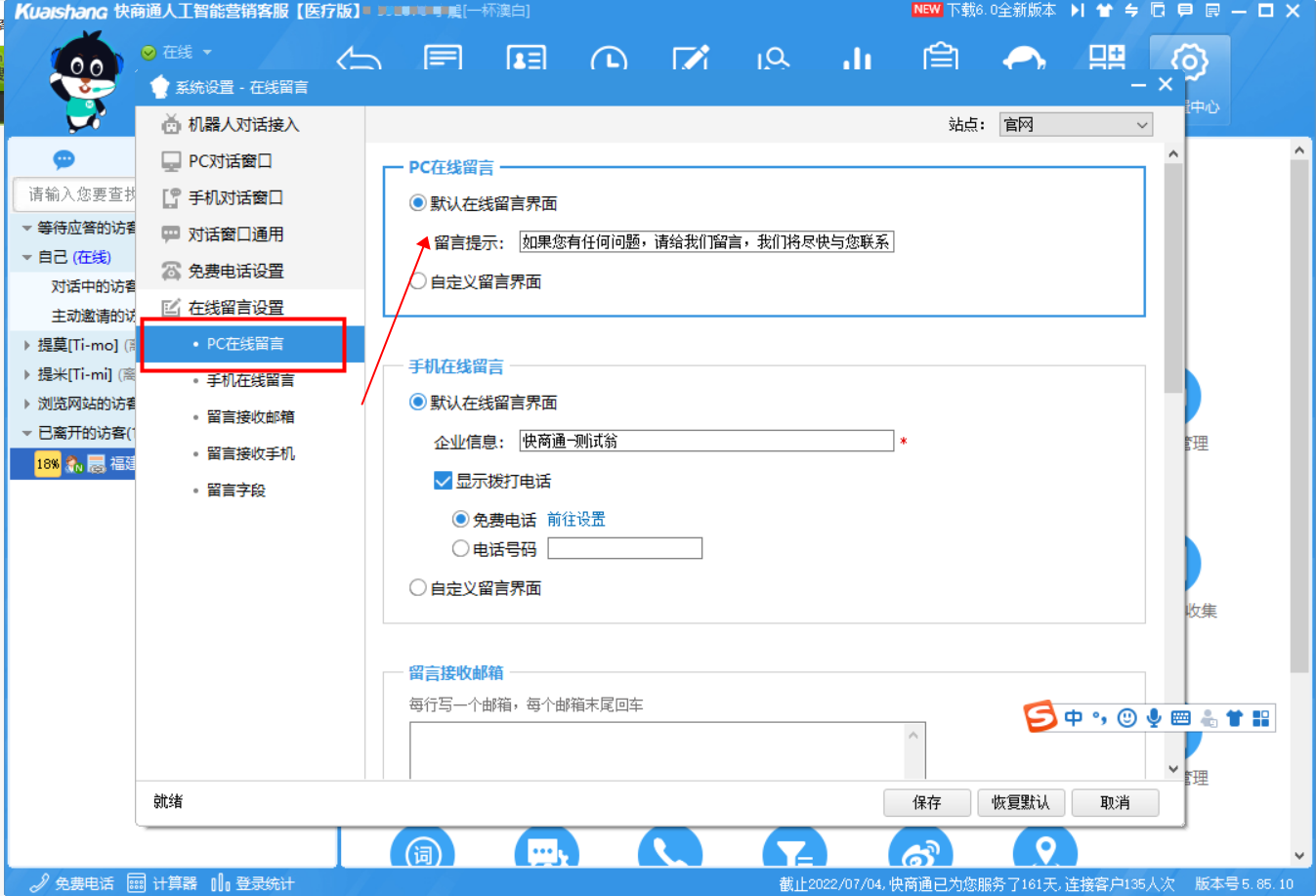Open the history clock toolbar icon
Viewport: 1316px width, 896px height.
click(x=608, y=60)
